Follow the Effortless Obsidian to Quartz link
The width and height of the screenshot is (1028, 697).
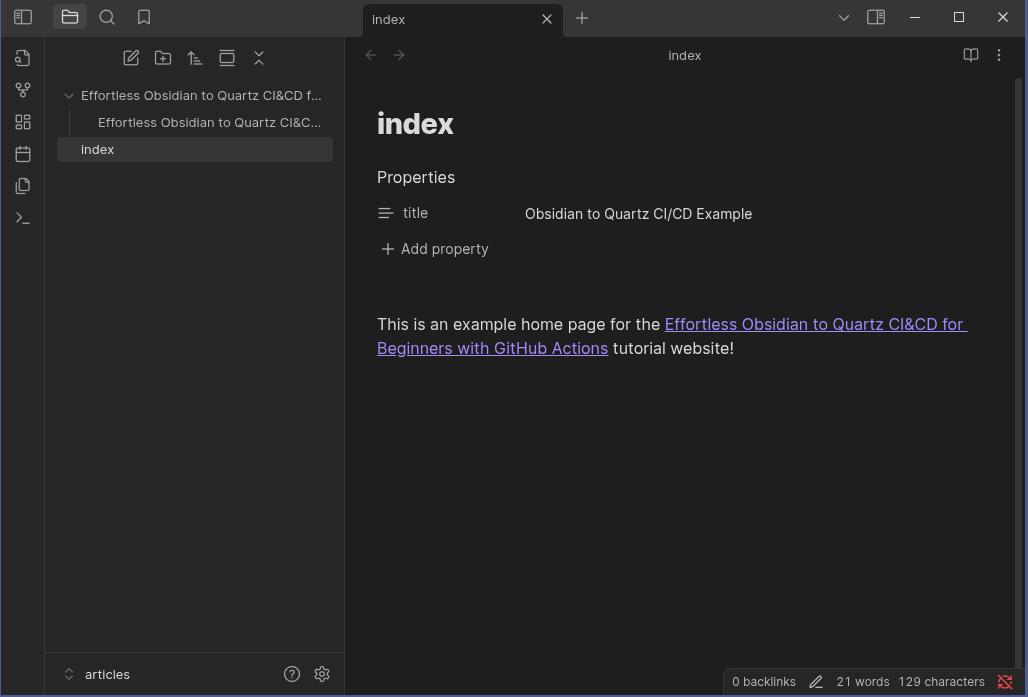814,324
